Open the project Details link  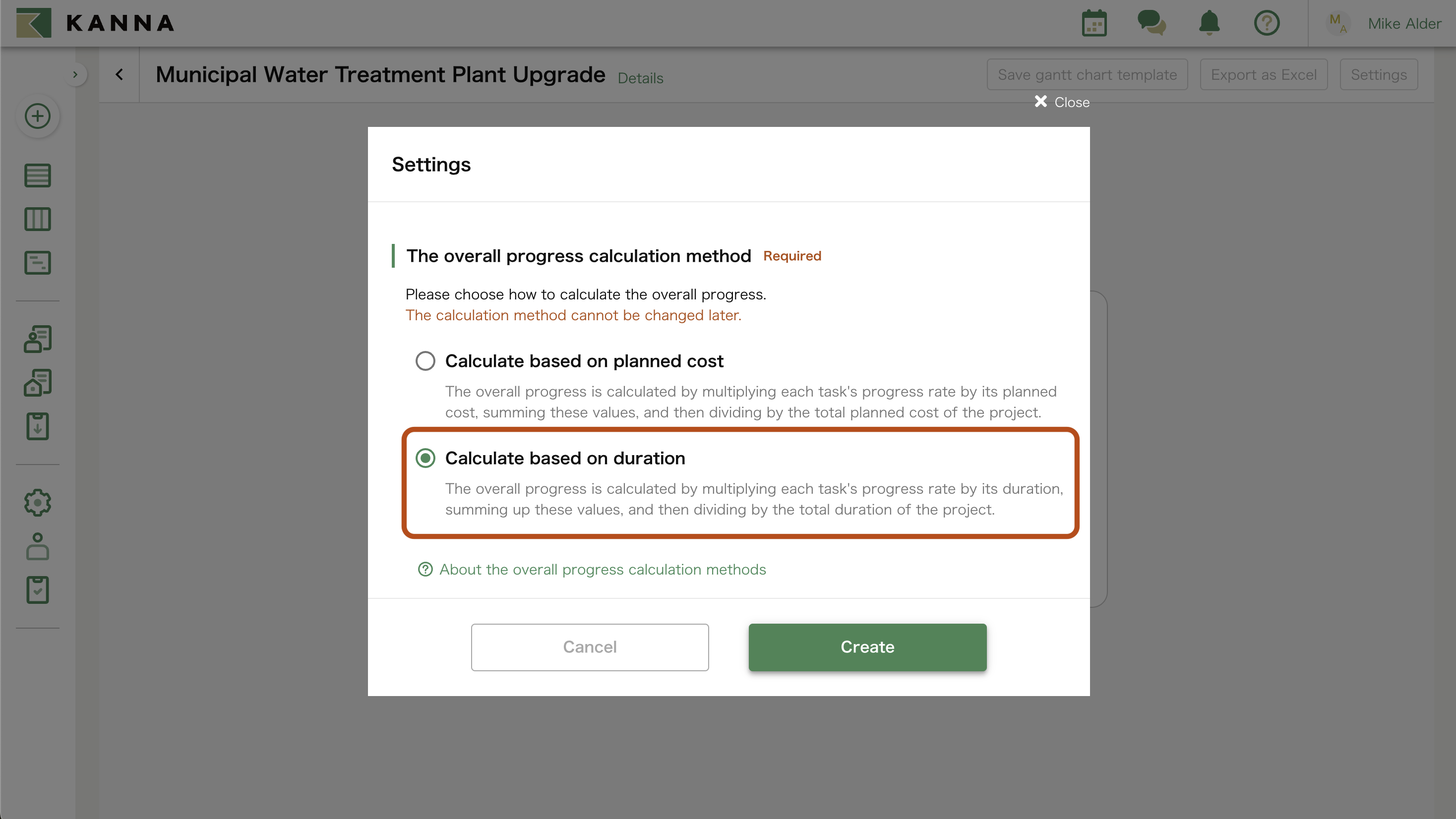640,78
